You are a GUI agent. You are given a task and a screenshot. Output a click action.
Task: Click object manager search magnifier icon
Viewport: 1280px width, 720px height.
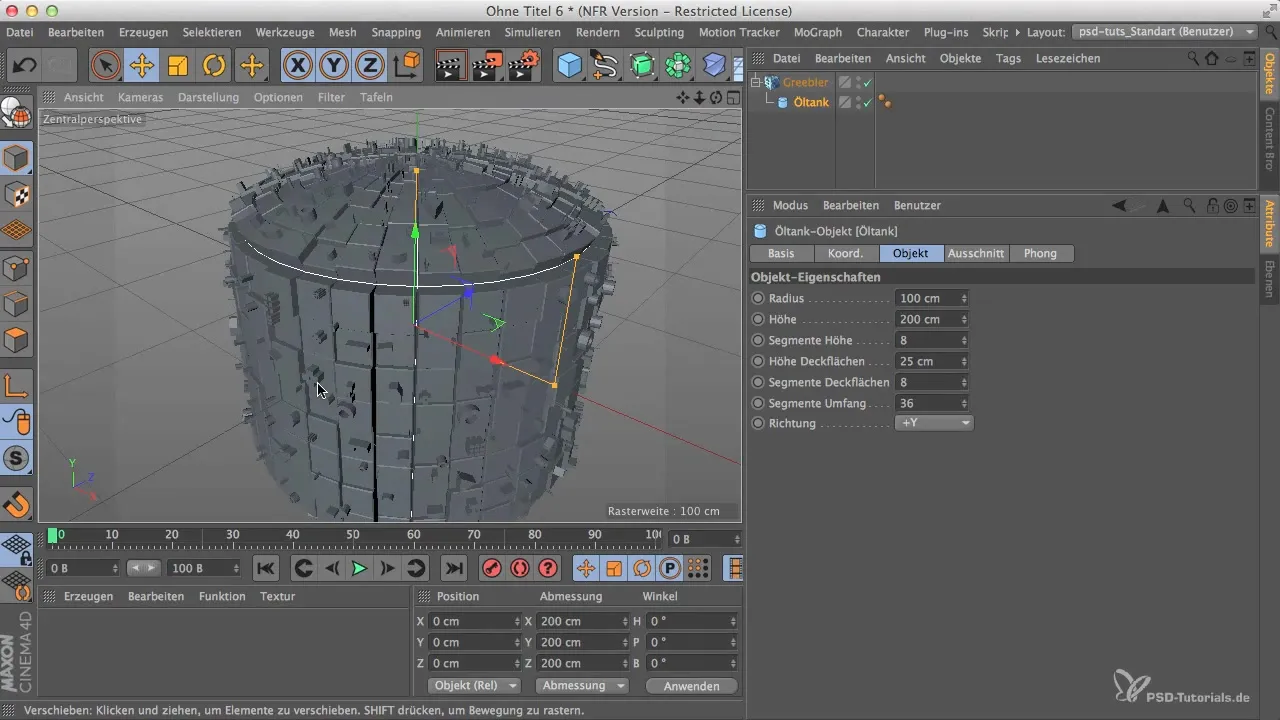(1193, 58)
